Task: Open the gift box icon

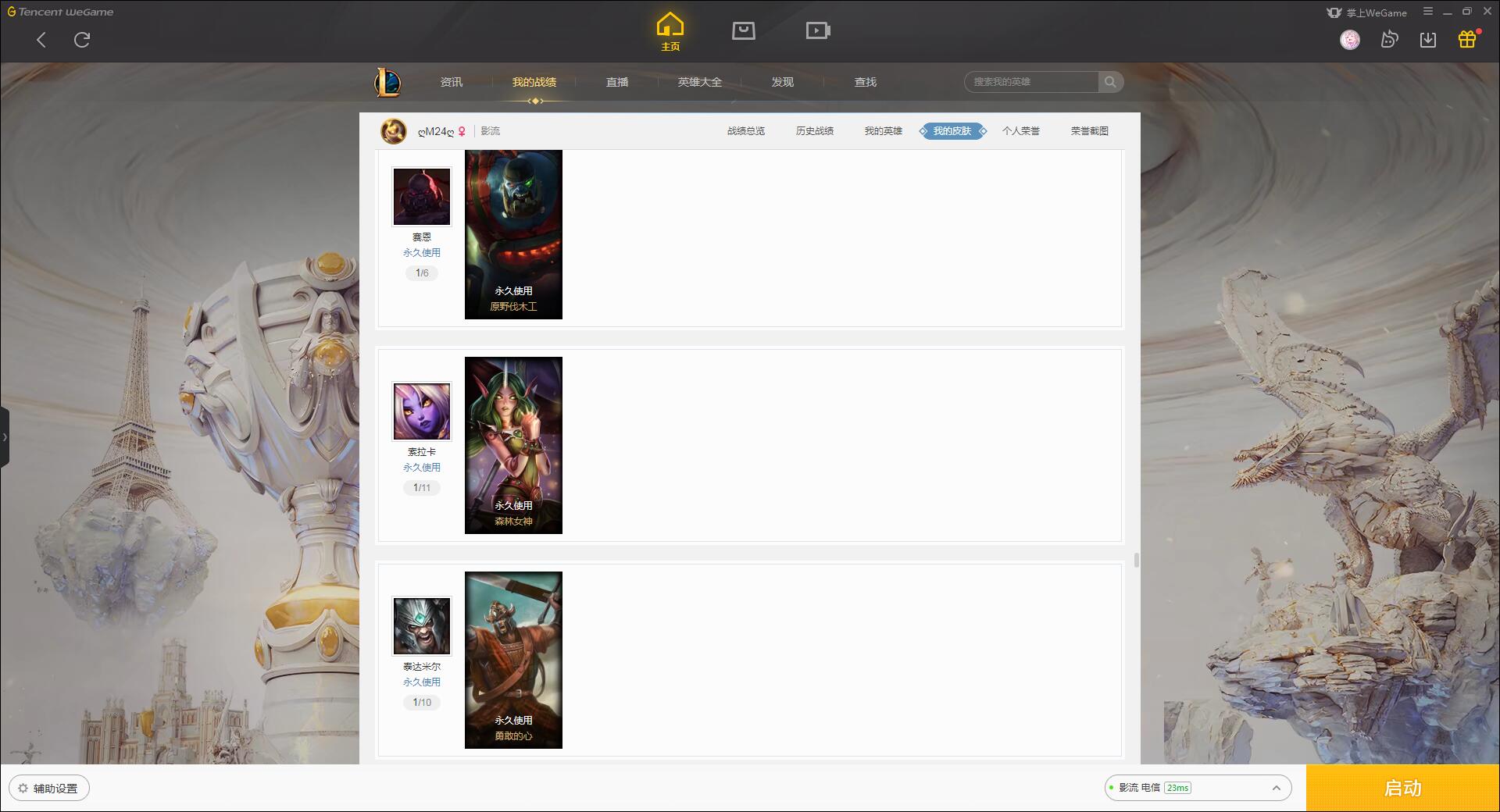Action: (1467, 39)
